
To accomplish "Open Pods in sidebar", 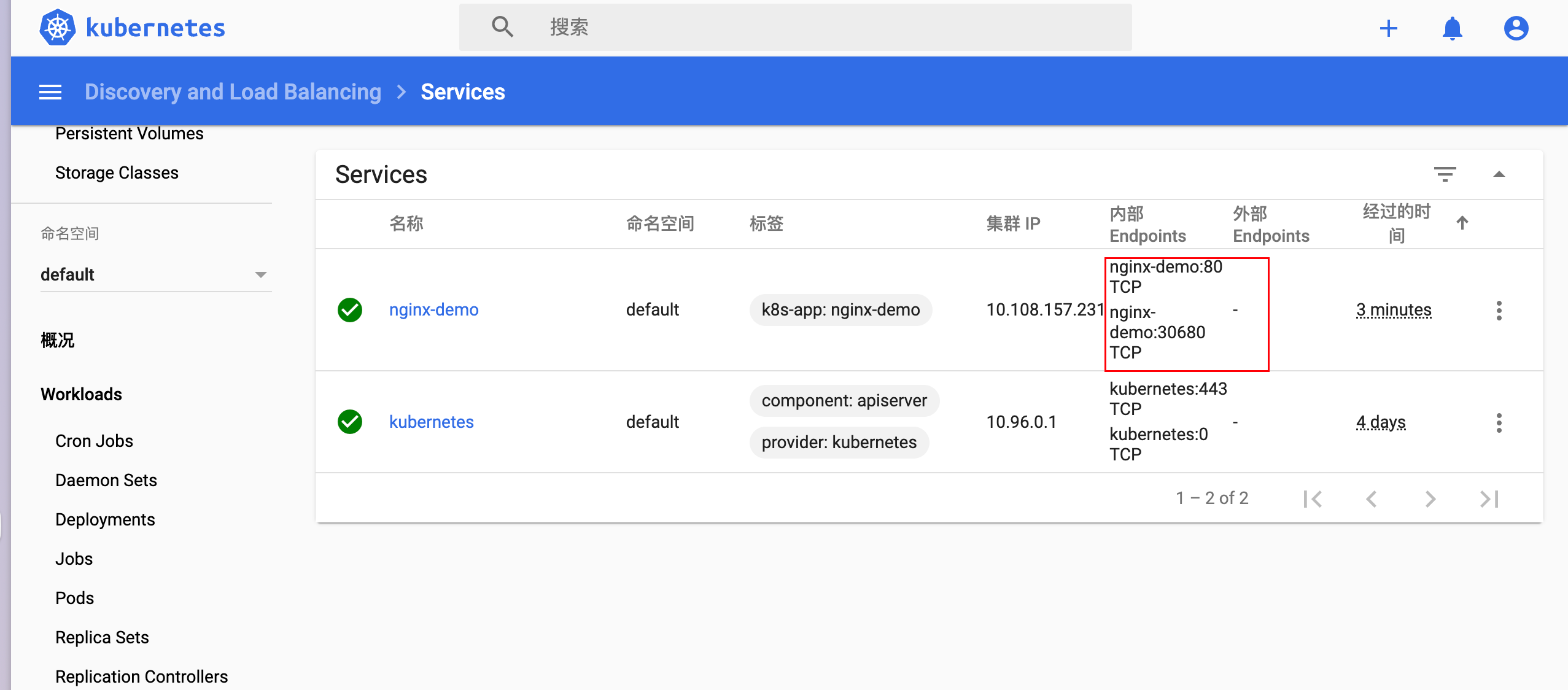I will 74,598.
